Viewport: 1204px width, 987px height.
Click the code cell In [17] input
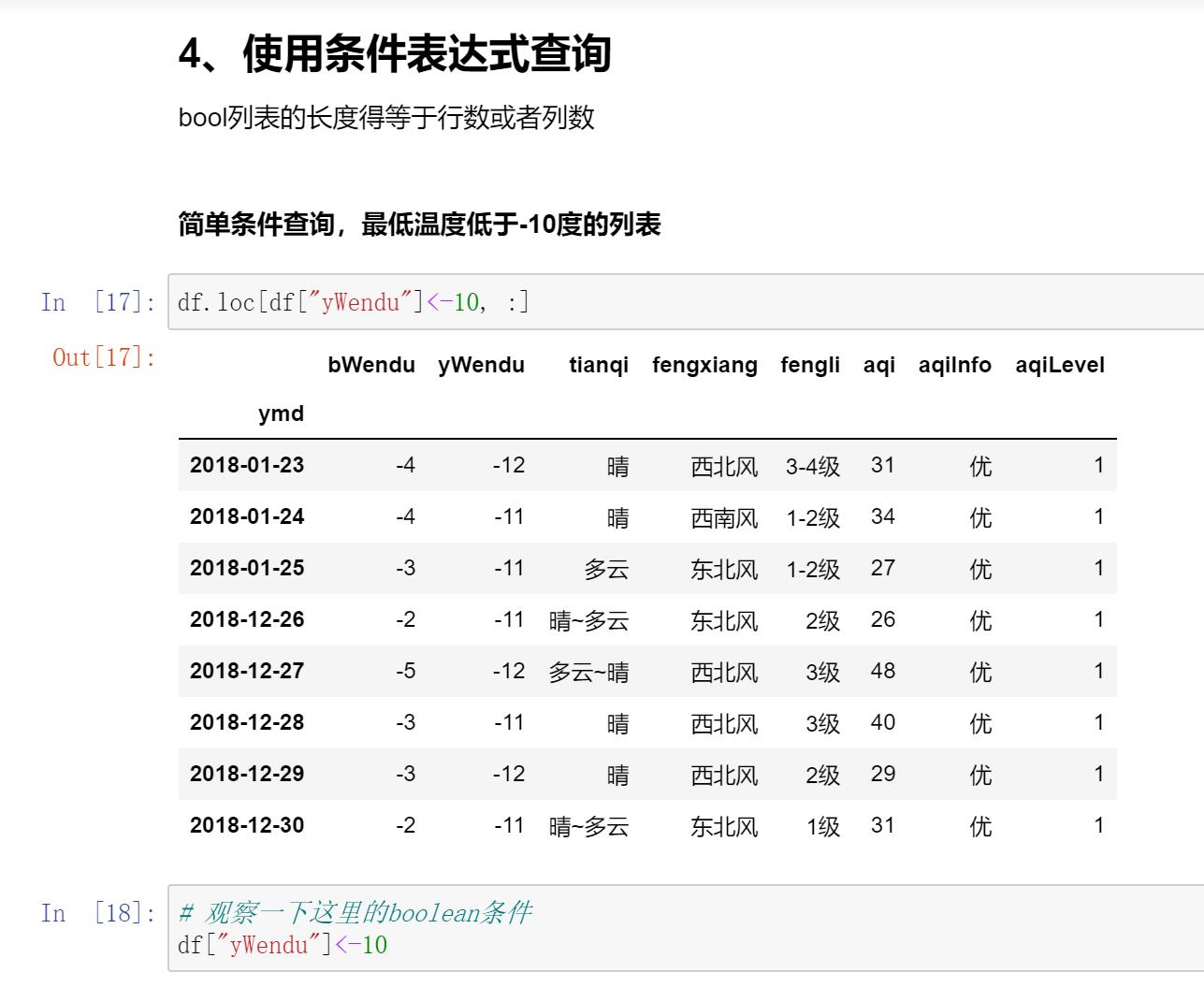[686, 302]
